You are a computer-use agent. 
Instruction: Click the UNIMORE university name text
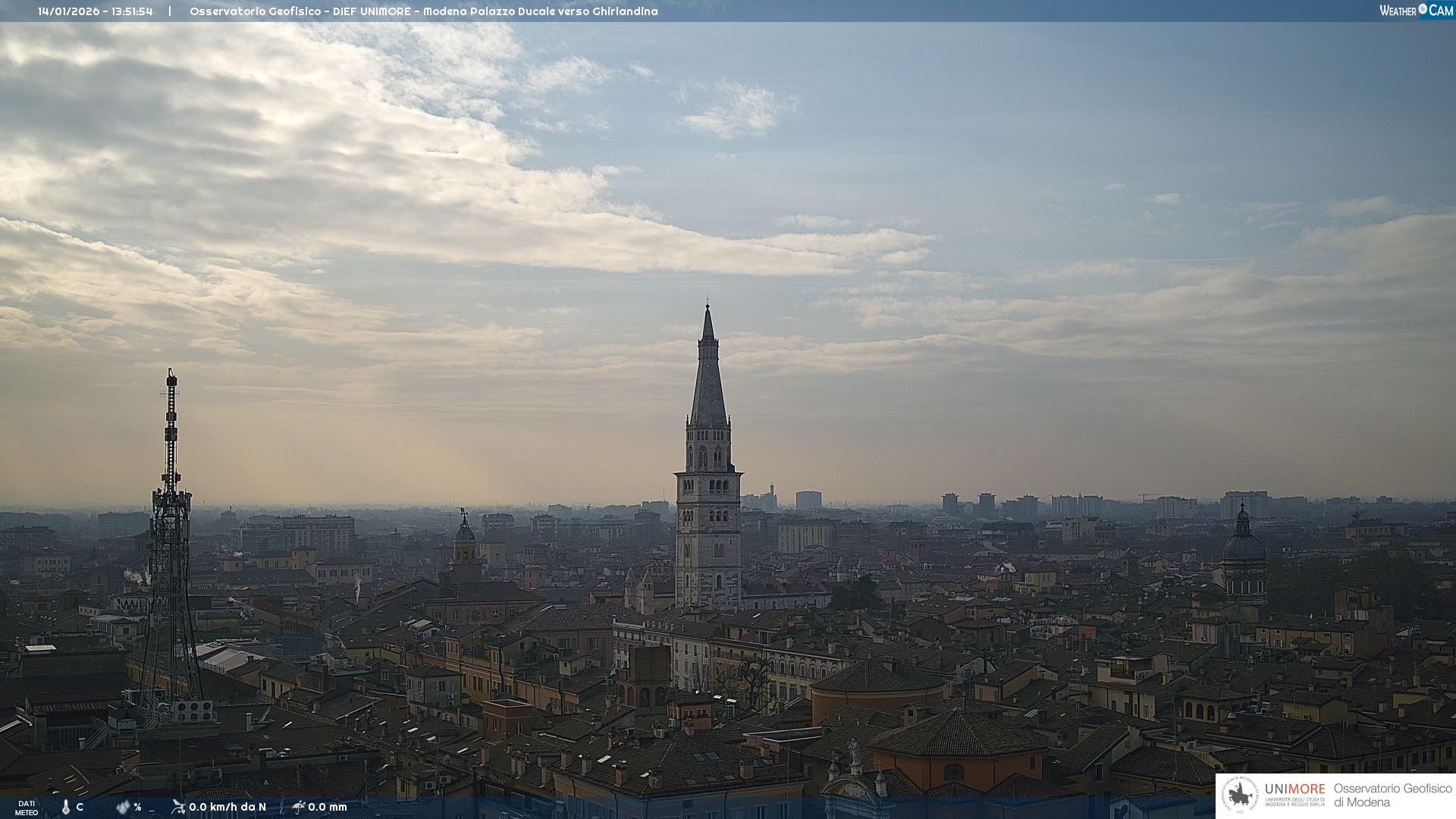click(x=1294, y=789)
